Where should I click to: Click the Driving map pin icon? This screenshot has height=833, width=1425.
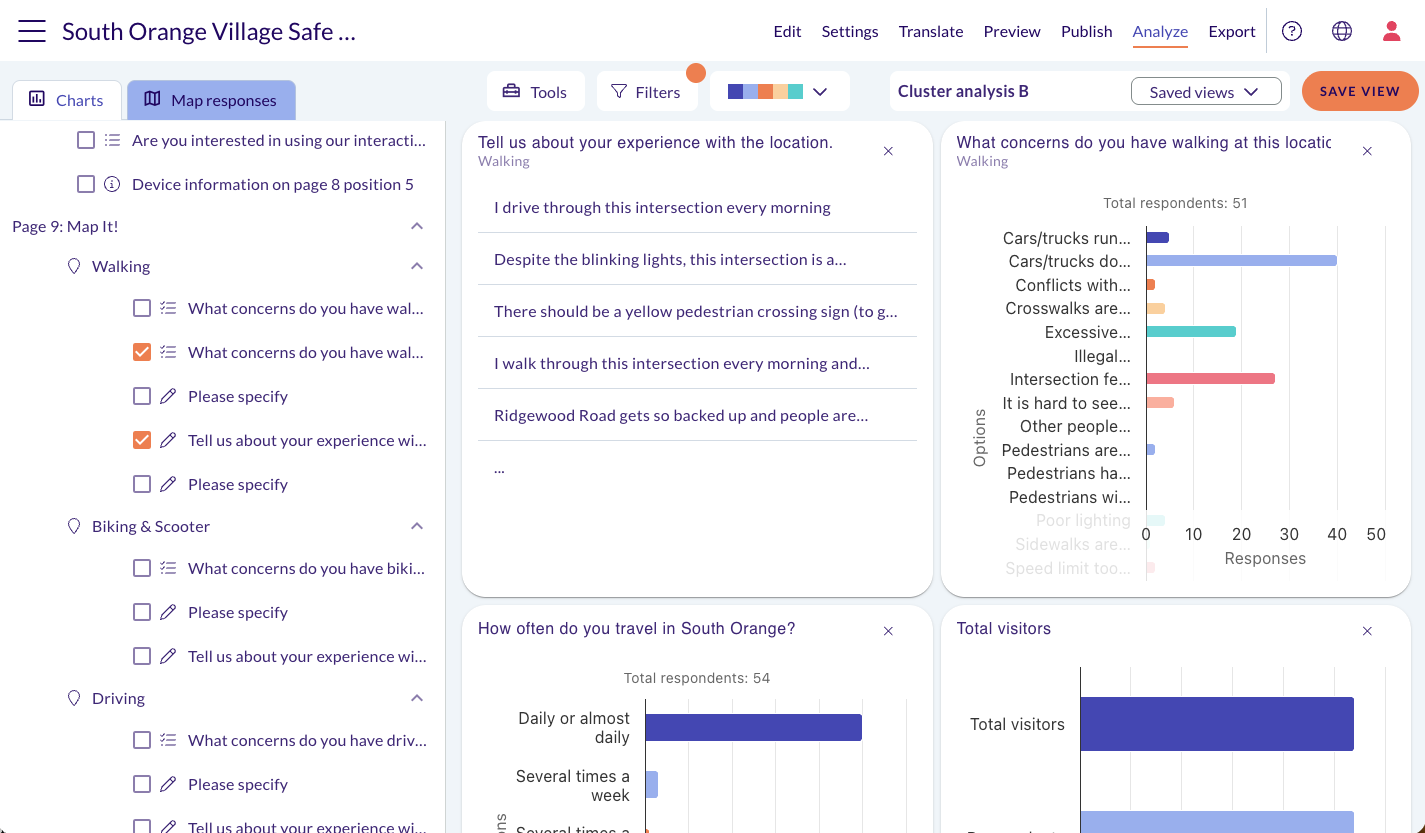(x=73, y=698)
